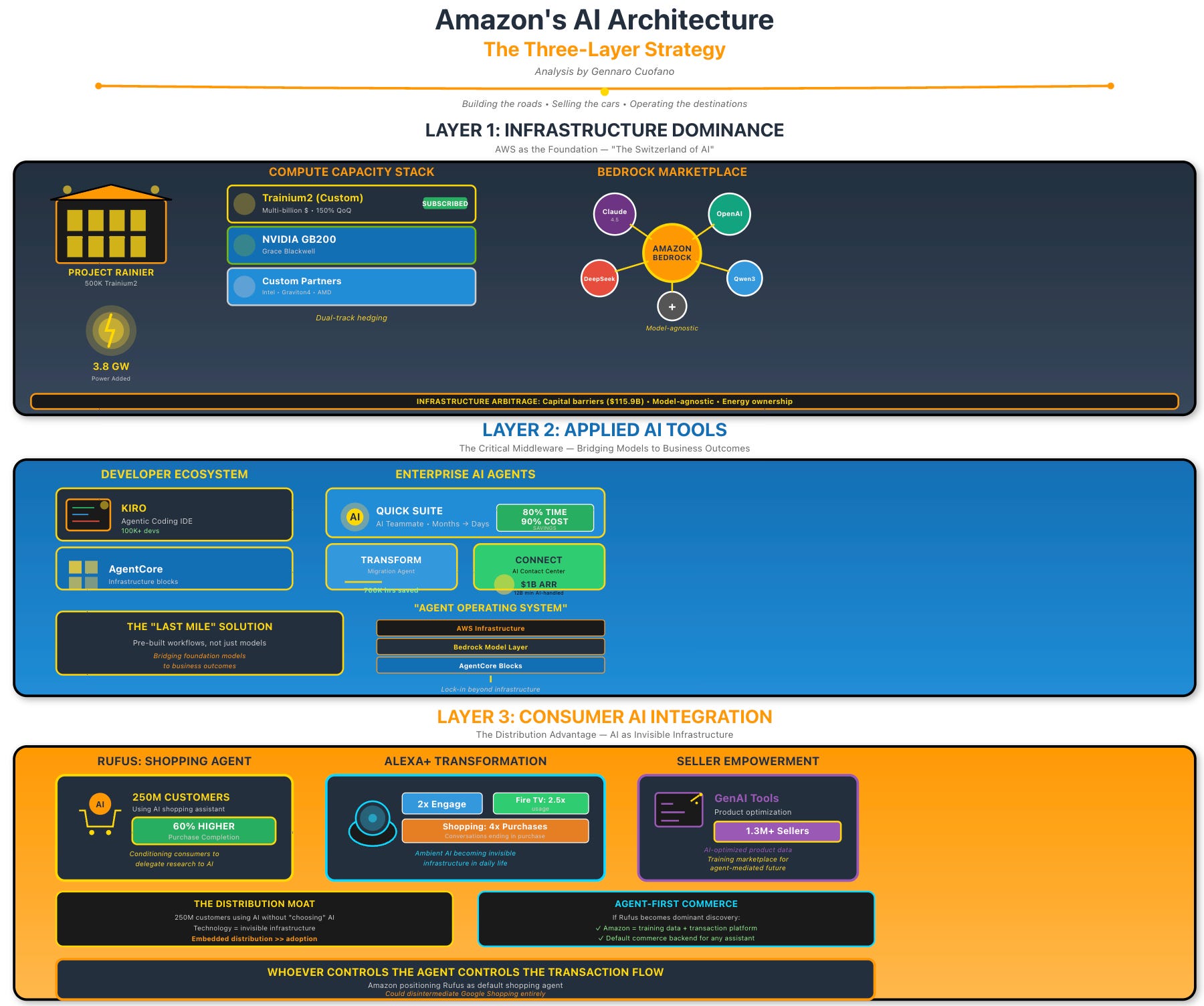This screenshot has width=1204, height=1006.
Task: Click "The Three-Layer Strategy" subtitle
Action: coord(604,49)
